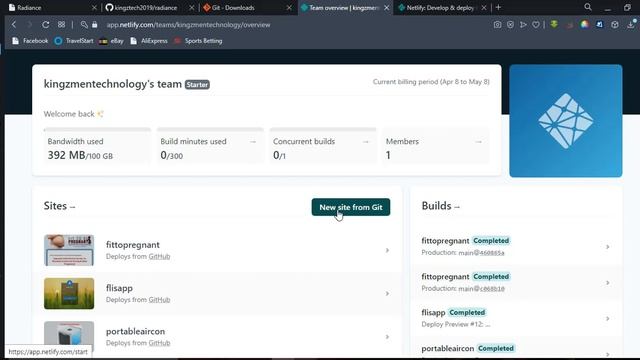
Task: Close the Radiance tab
Action: [x=94, y=7]
